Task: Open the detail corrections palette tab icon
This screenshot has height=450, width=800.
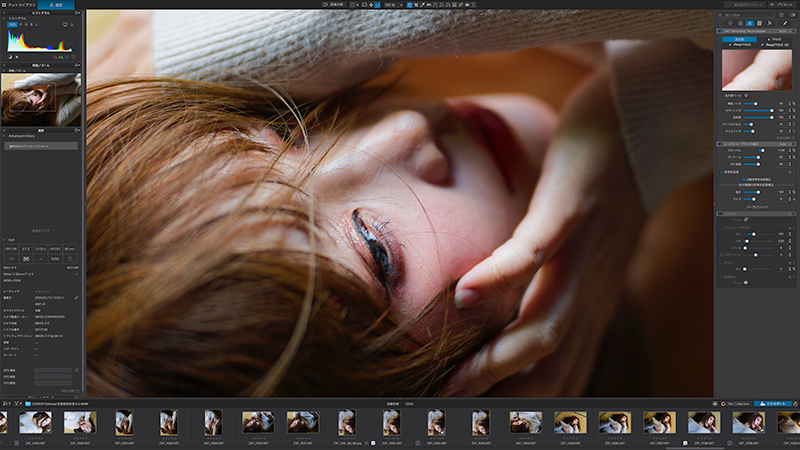Action: [750, 23]
